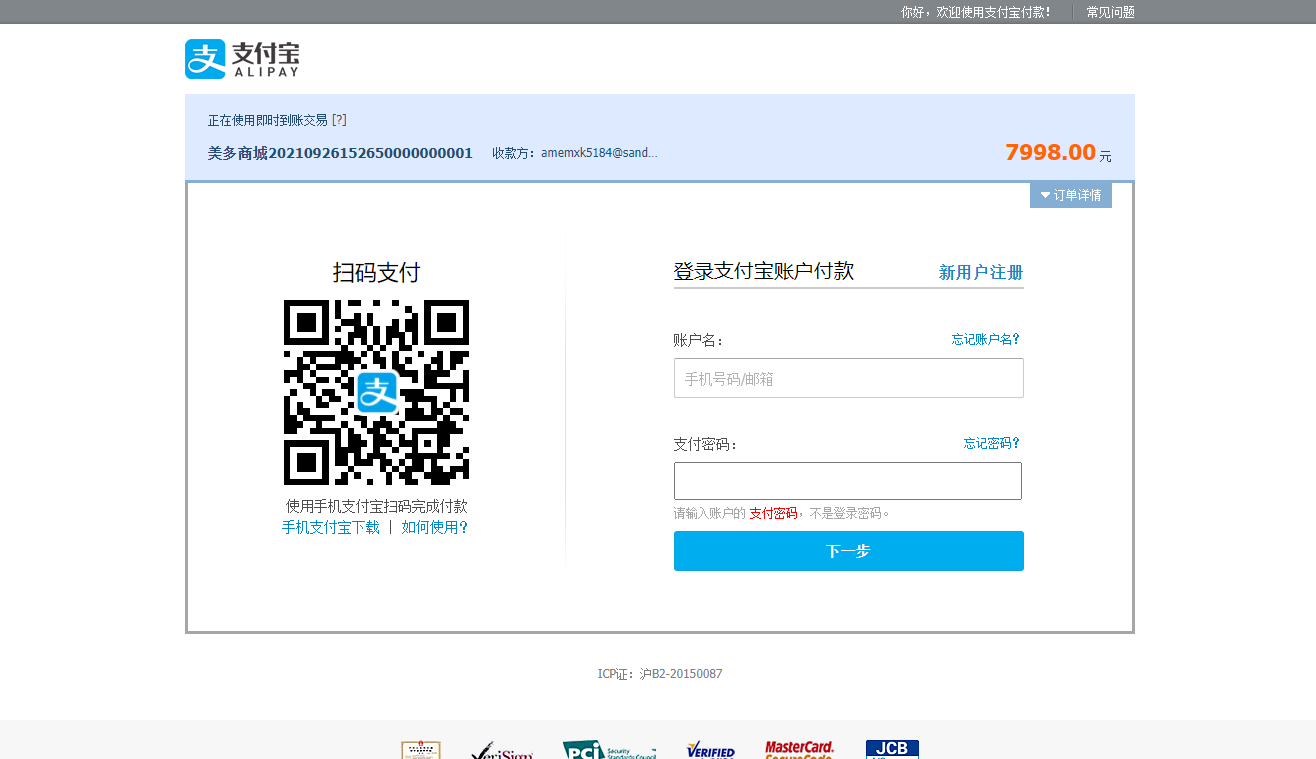Click the help "[?]" icon beside 即时到账交易
1316x759 pixels.
[338, 119]
